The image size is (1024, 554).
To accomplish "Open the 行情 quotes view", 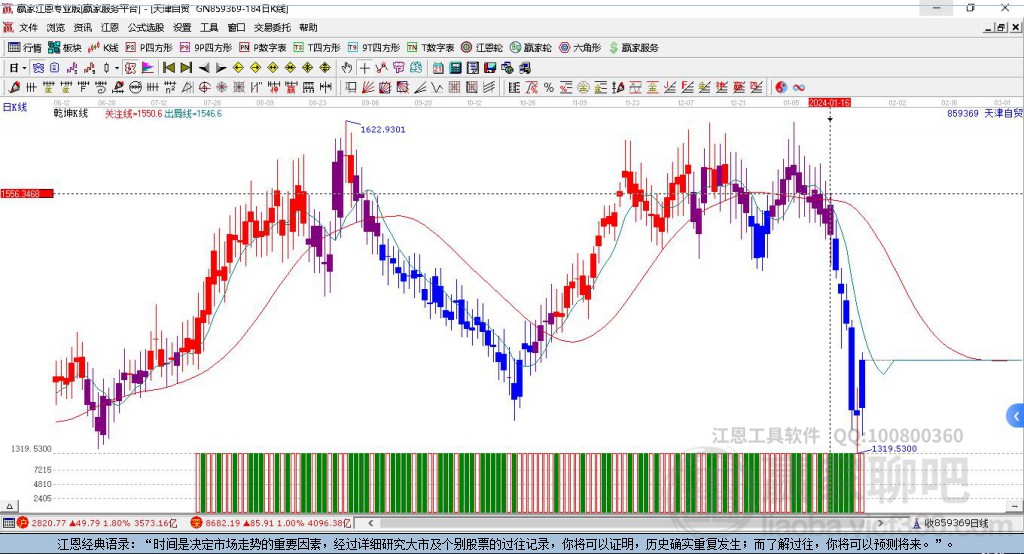I will 25,48.
